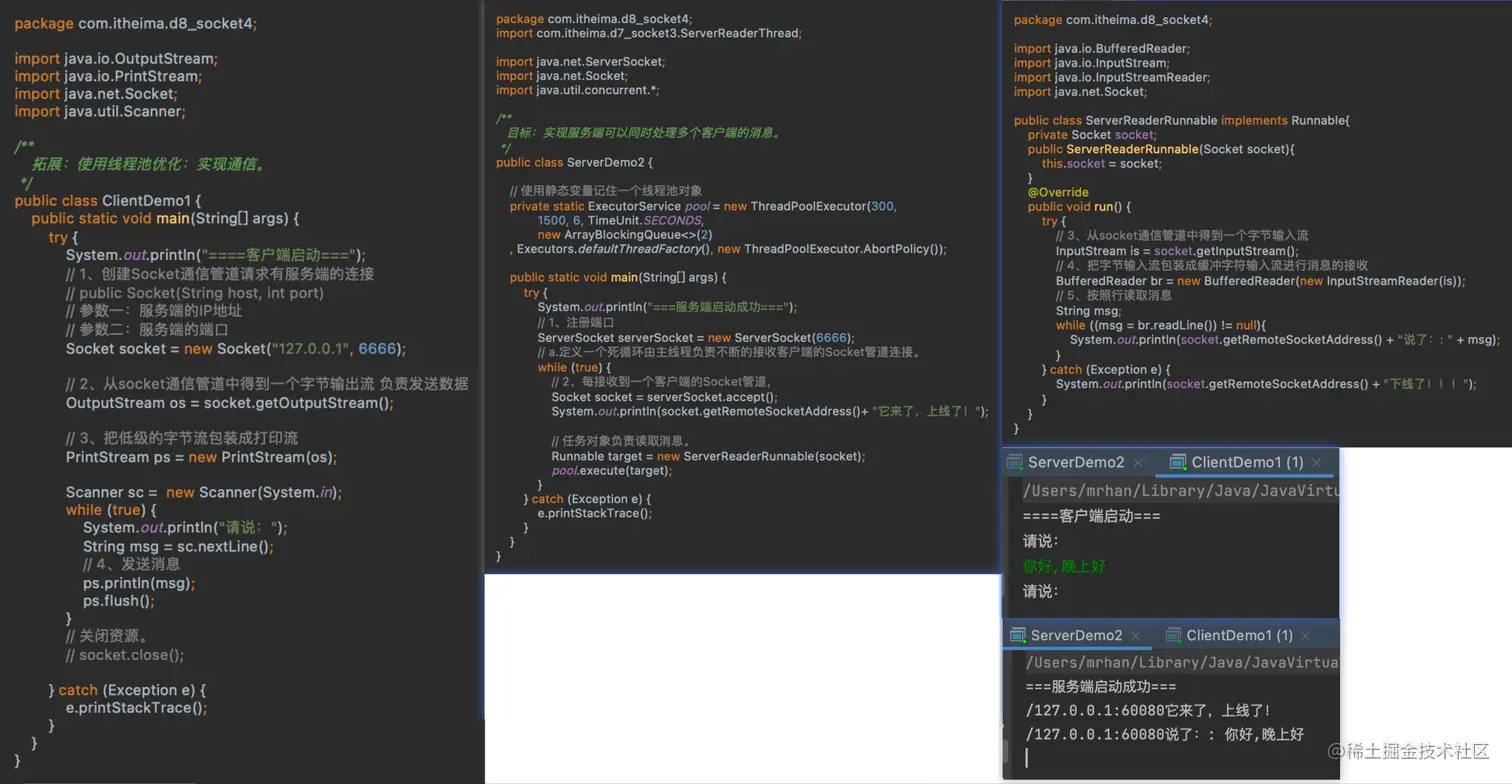Click the comment // 任务对象负责读取消息。
The height and width of the screenshot is (784, 1512).
[621, 440]
